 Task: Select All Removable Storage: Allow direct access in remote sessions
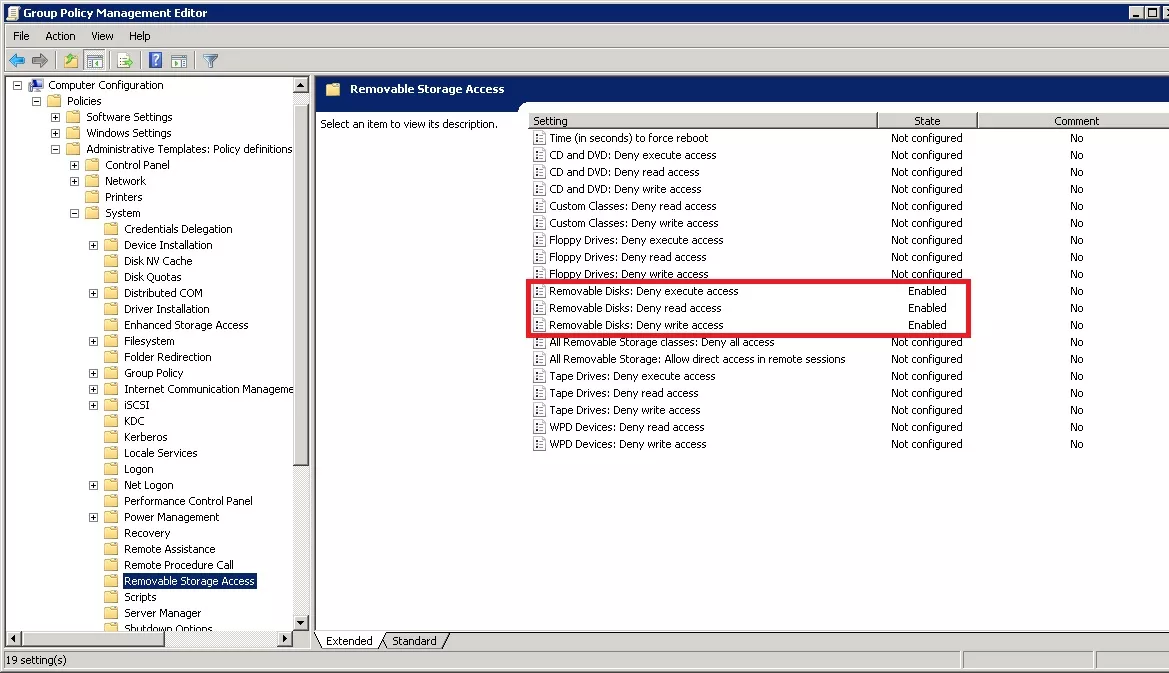point(697,359)
